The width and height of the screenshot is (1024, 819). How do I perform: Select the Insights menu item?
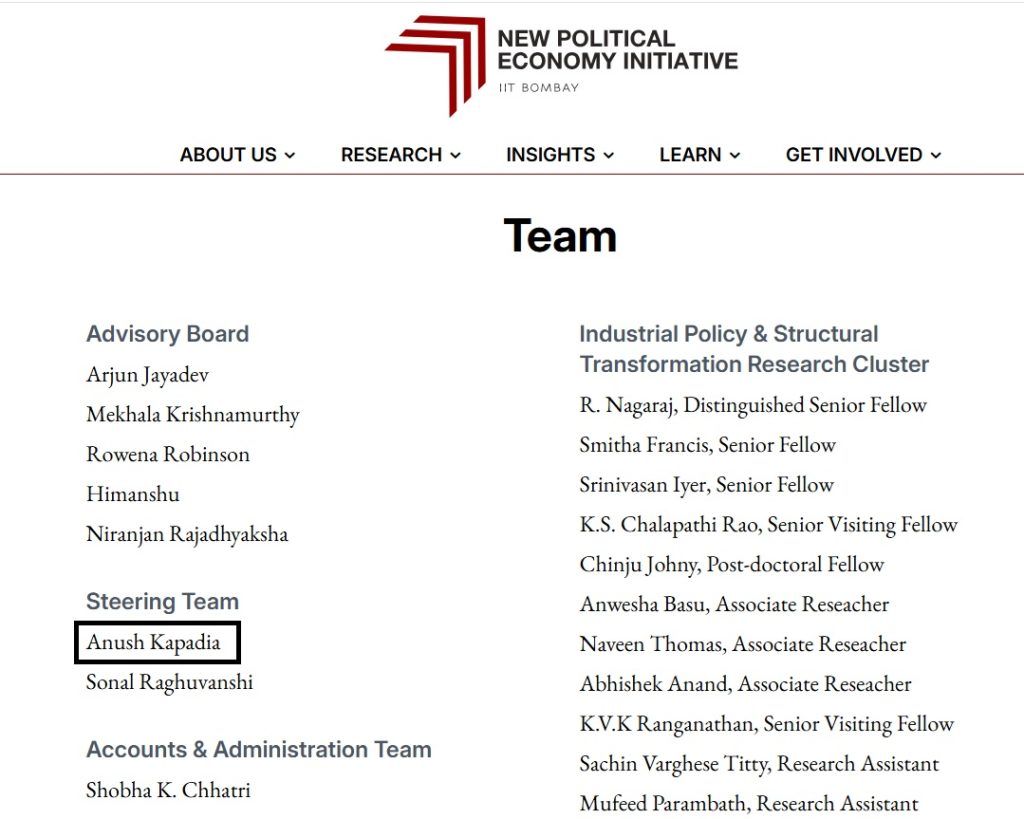tap(550, 155)
